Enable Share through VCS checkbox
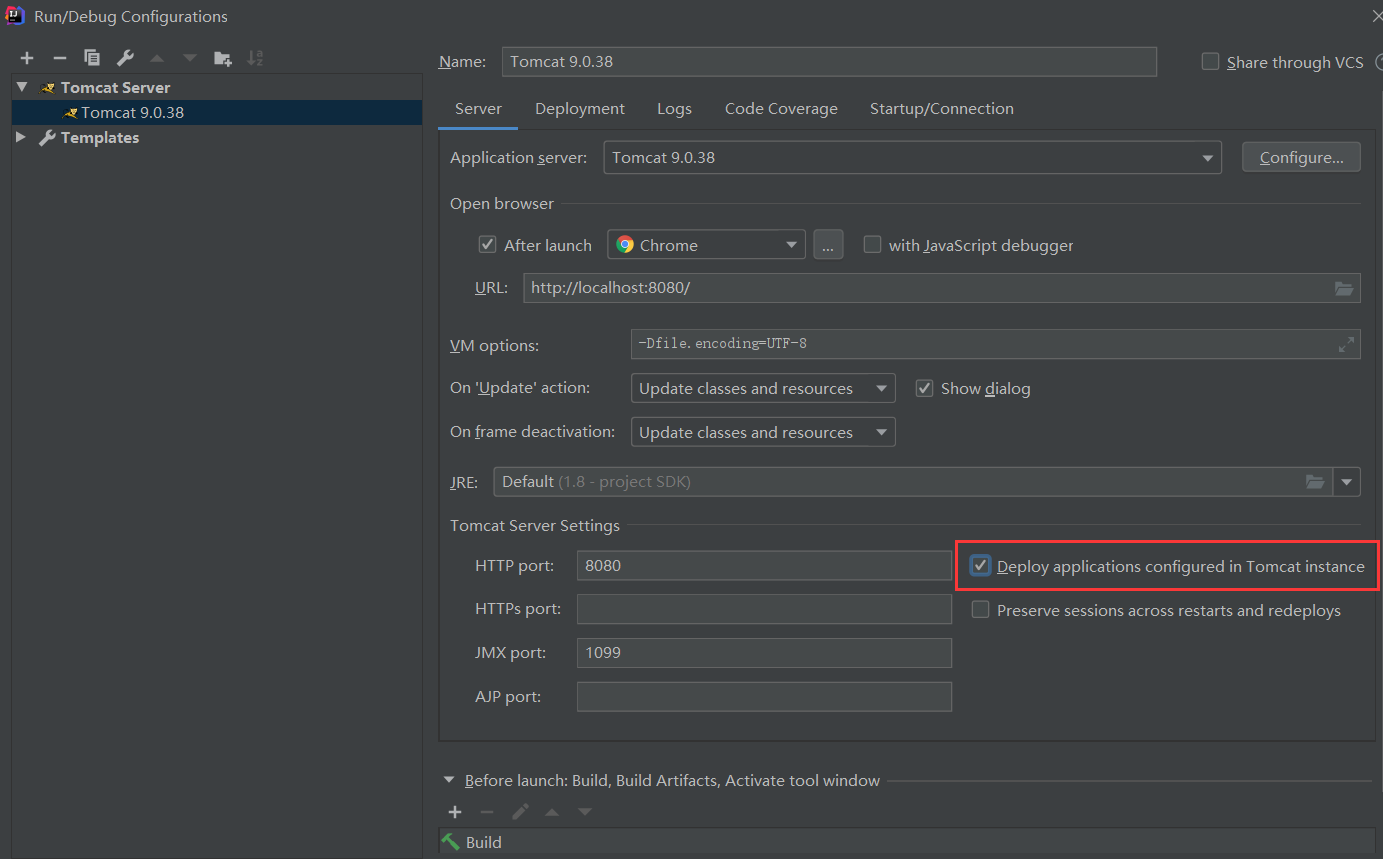Screen dimensions: 1383x859 [x=1210, y=62]
